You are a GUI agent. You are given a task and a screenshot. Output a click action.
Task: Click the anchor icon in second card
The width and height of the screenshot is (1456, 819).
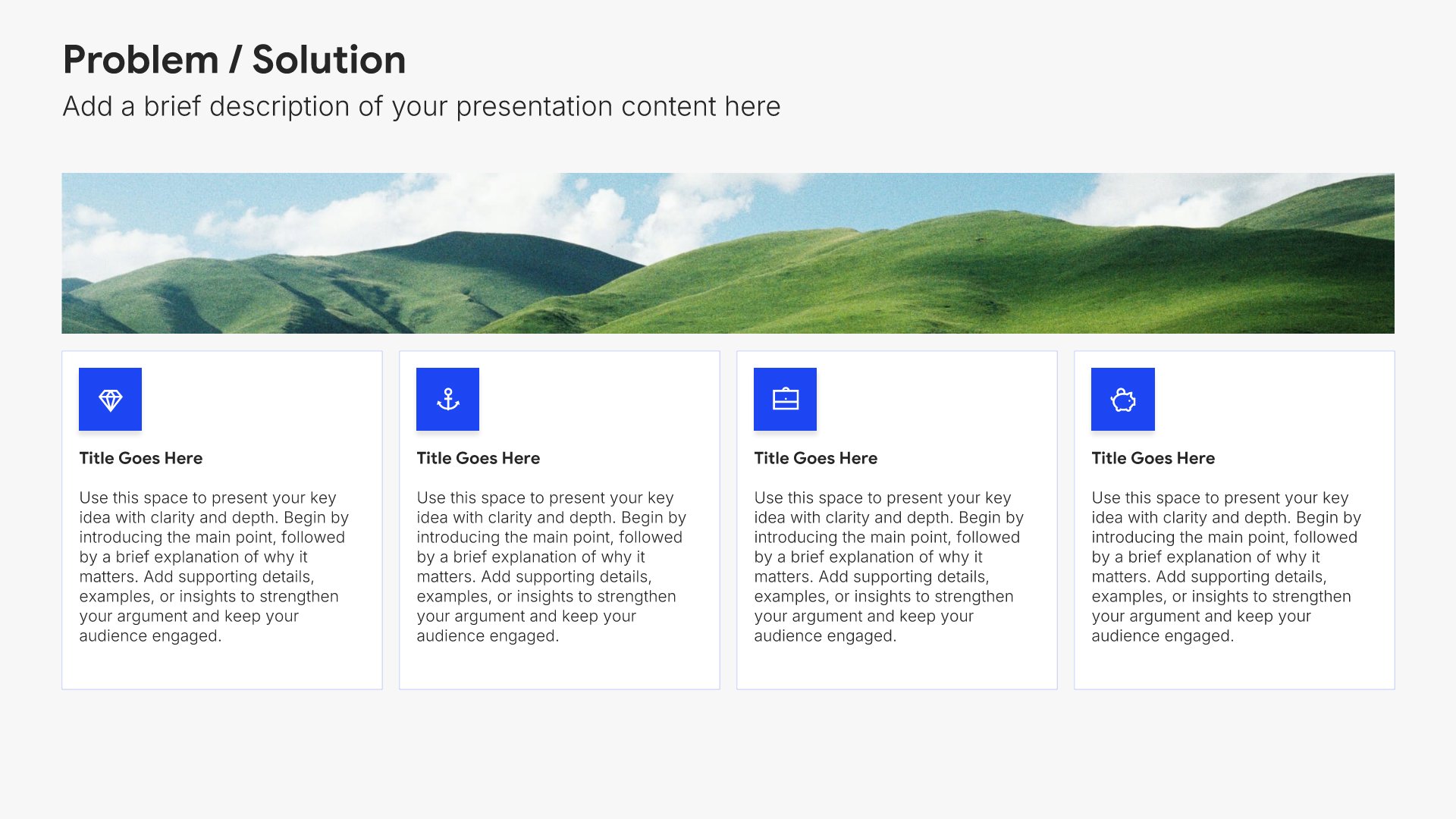(447, 400)
